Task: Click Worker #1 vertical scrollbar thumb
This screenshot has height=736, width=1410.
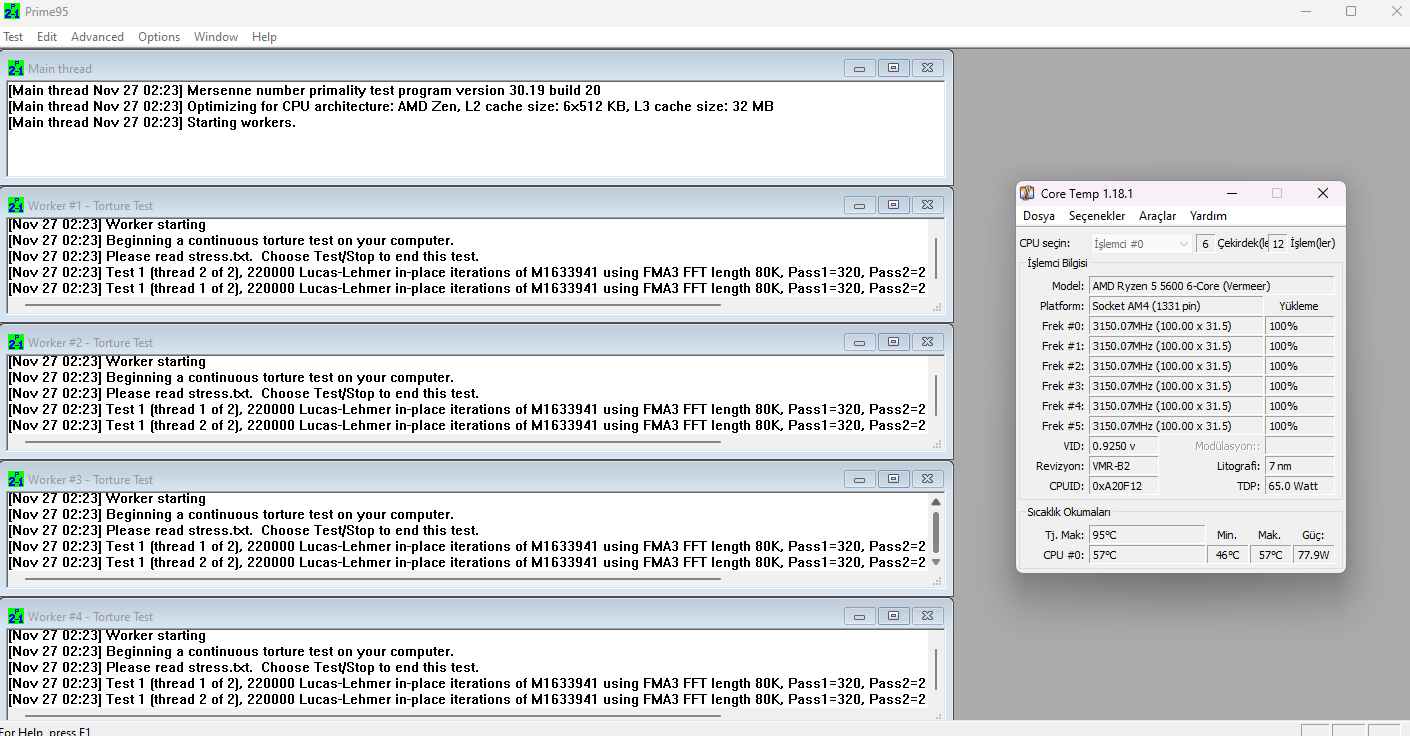Action: click(936, 257)
